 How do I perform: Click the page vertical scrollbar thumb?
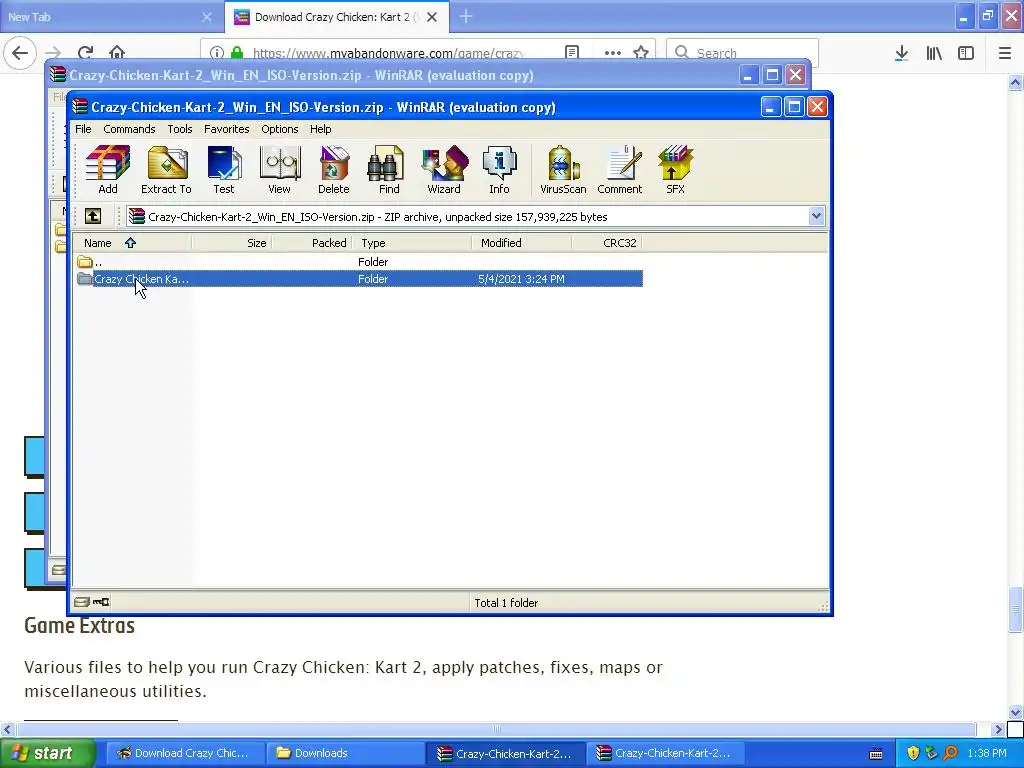pyautogui.click(x=1016, y=609)
